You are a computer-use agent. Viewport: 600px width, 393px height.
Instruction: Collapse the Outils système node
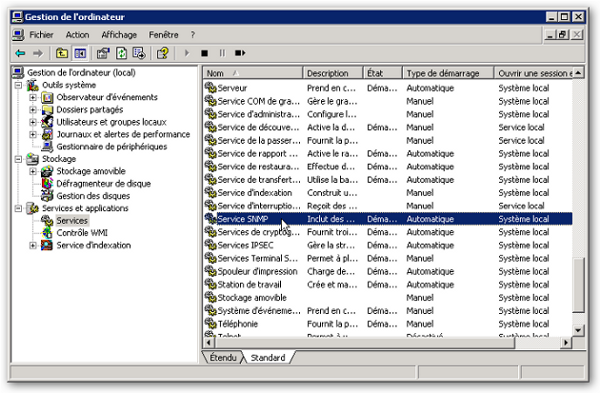(18, 85)
